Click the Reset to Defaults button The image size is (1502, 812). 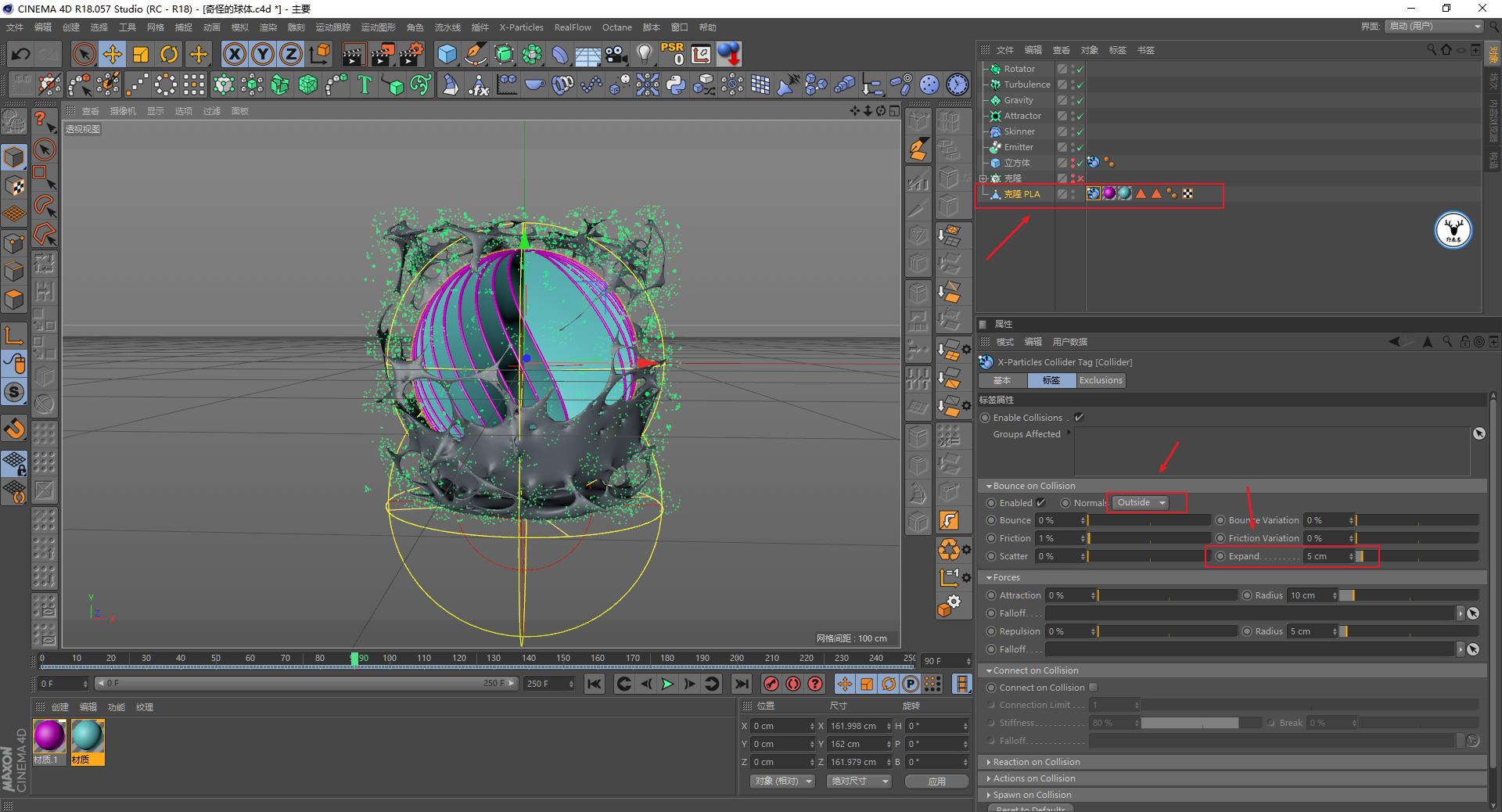click(1029, 808)
